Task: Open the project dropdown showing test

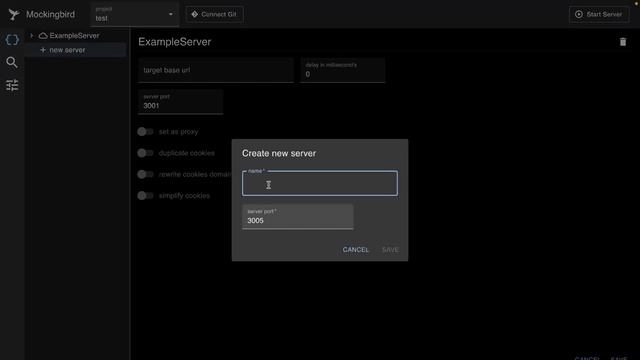Action: 134,15
